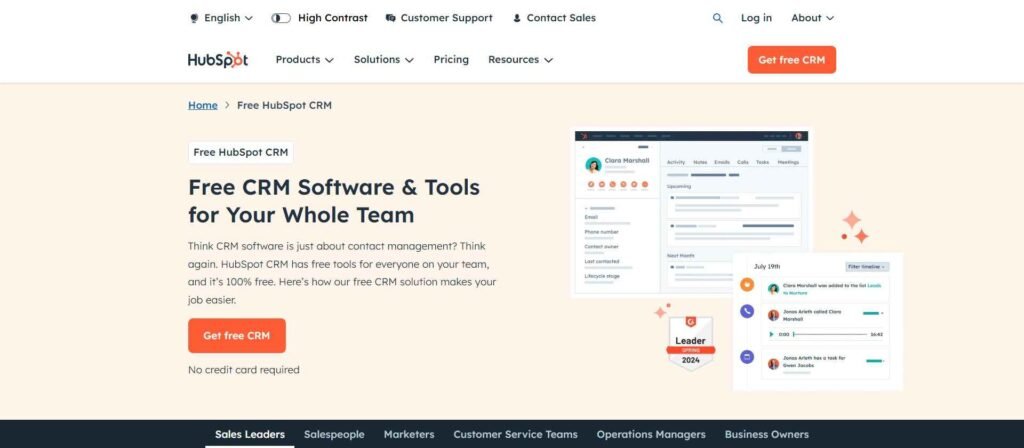
Task: Select the Operations Managers tab
Action: pyautogui.click(x=651, y=434)
